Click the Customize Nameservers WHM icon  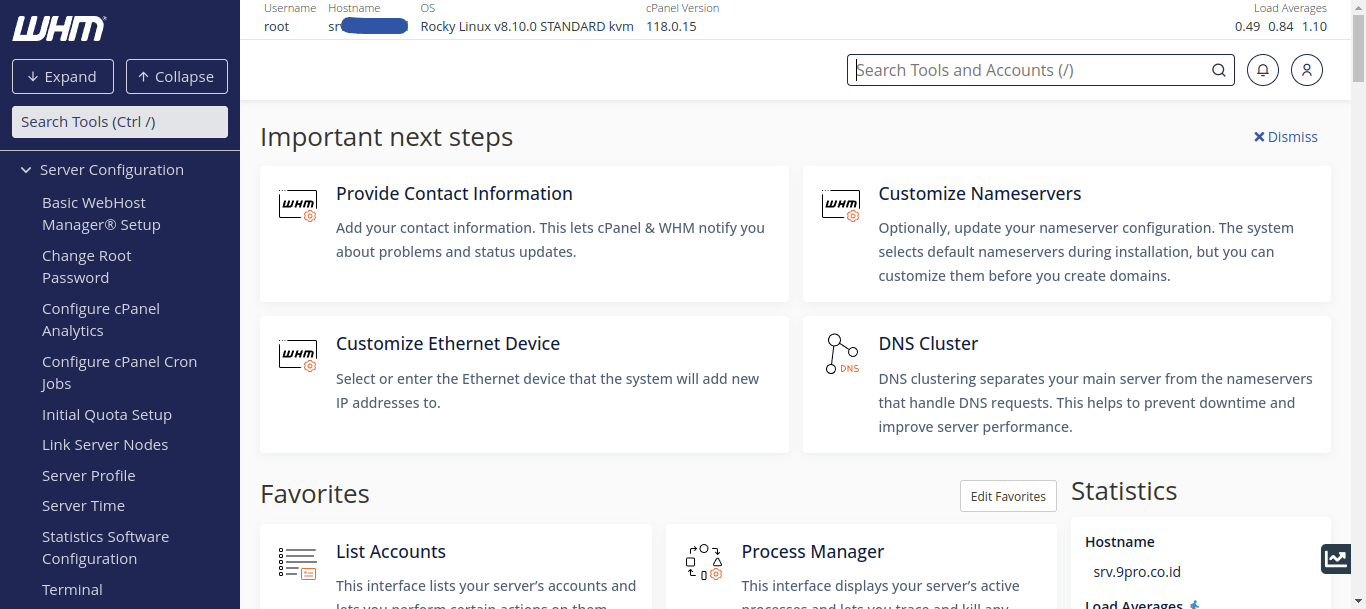[x=841, y=205]
